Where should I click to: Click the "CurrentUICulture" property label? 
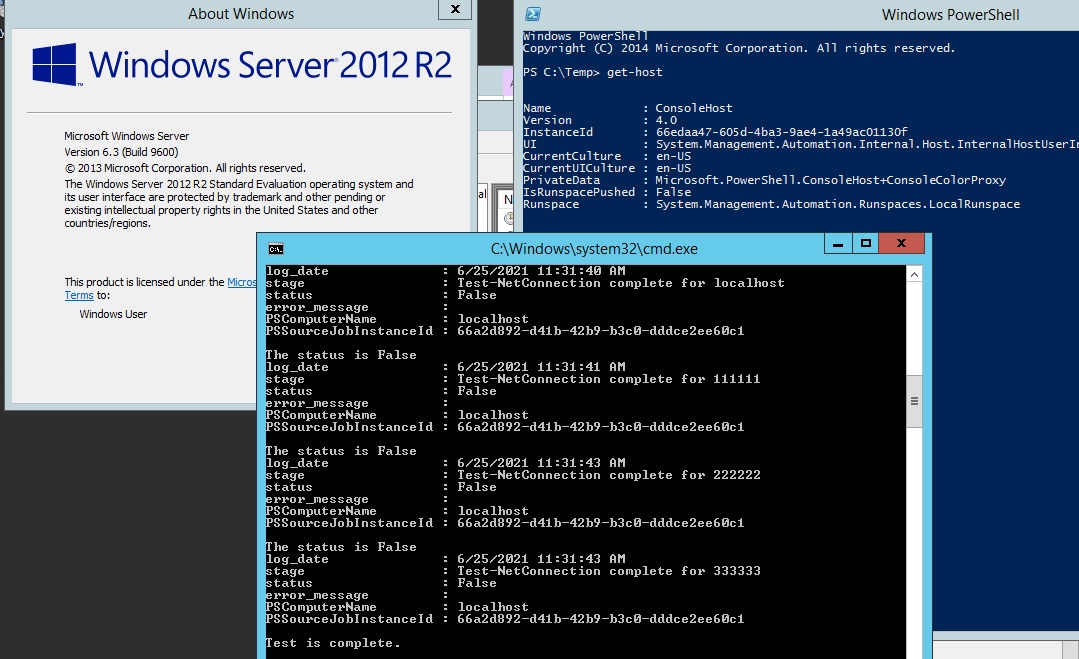(579, 168)
